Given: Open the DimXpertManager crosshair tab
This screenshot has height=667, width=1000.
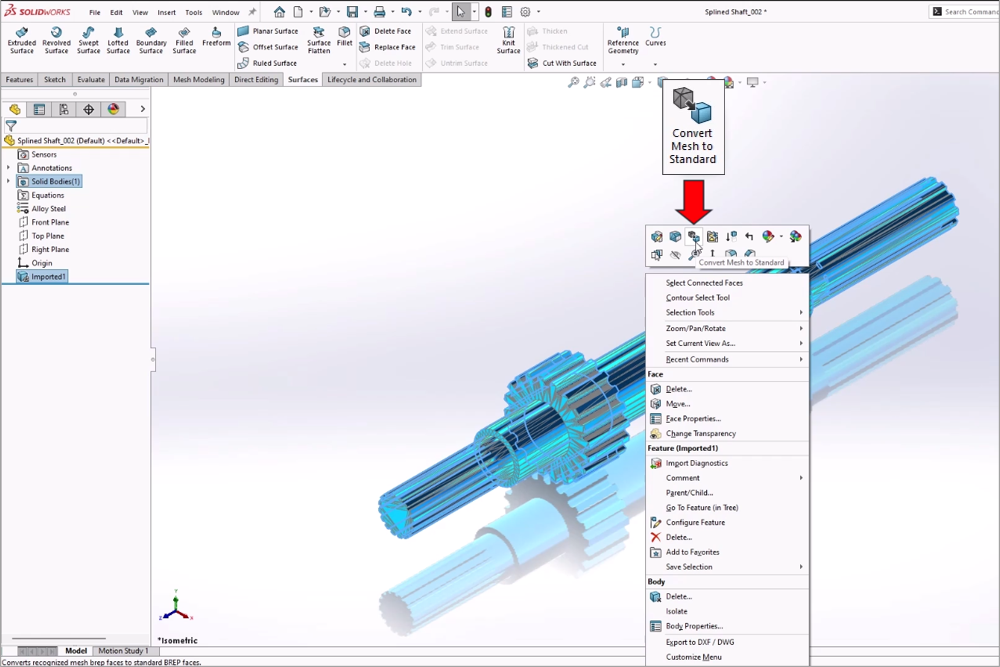Looking at the screenshot, I should tap(89, 110).
